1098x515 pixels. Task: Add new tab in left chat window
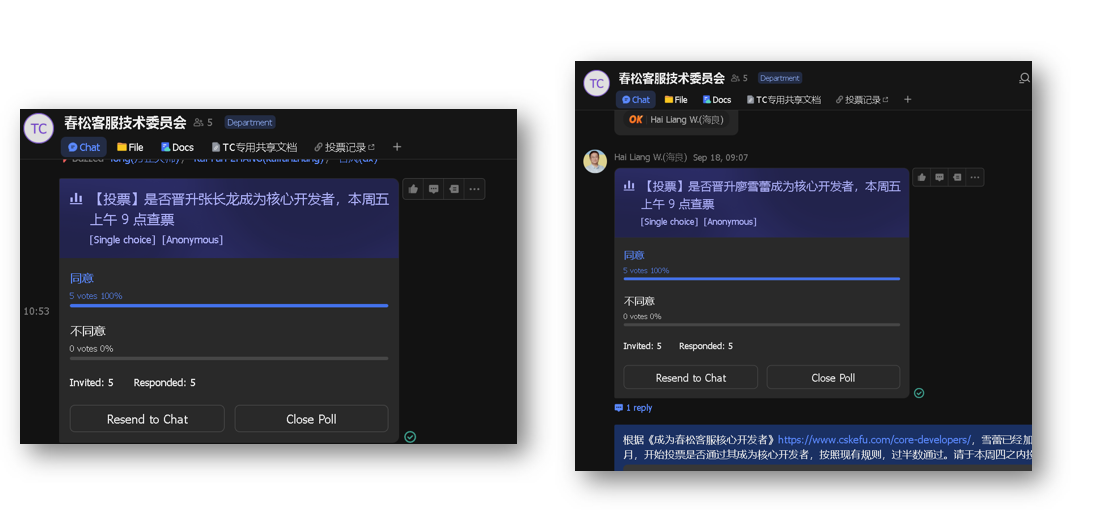coord(397,147)
